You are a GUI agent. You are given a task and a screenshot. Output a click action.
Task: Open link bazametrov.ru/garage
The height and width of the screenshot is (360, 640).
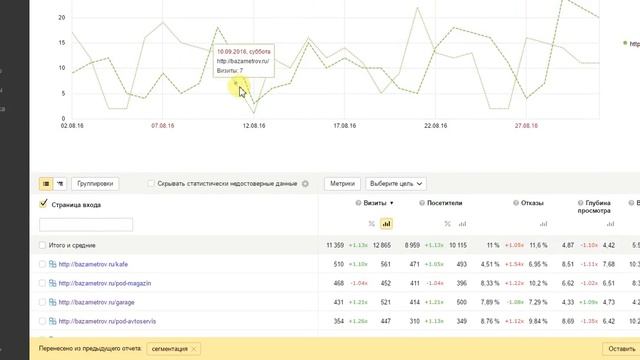[x=96, y=302]
